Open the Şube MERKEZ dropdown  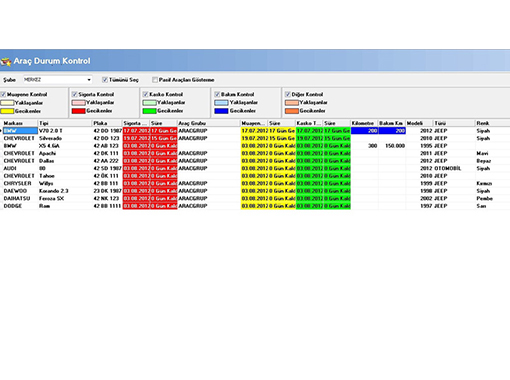89,80
